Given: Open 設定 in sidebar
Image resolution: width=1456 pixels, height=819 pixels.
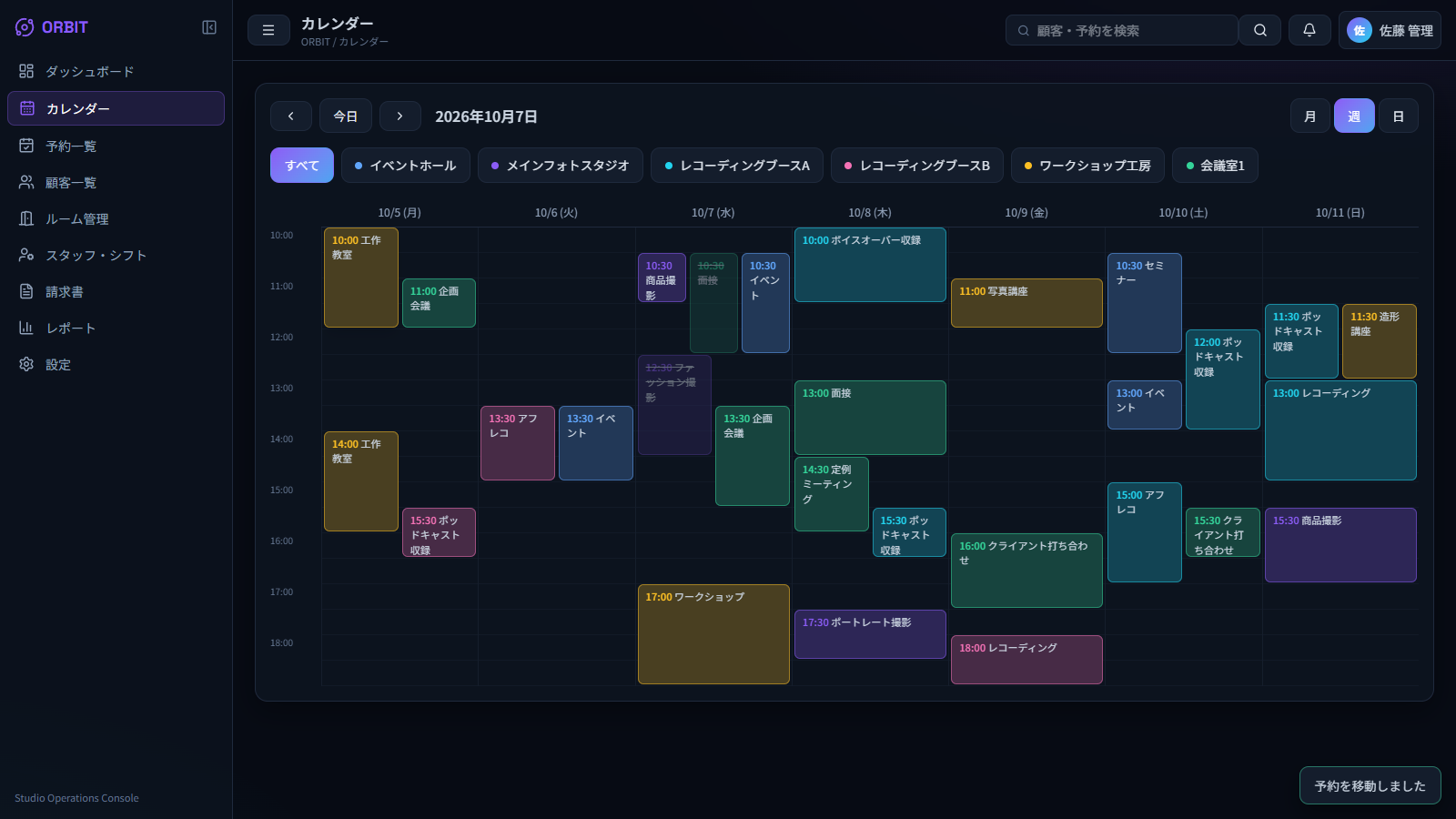Looking at the screenshot, I should tap(116, 364).
